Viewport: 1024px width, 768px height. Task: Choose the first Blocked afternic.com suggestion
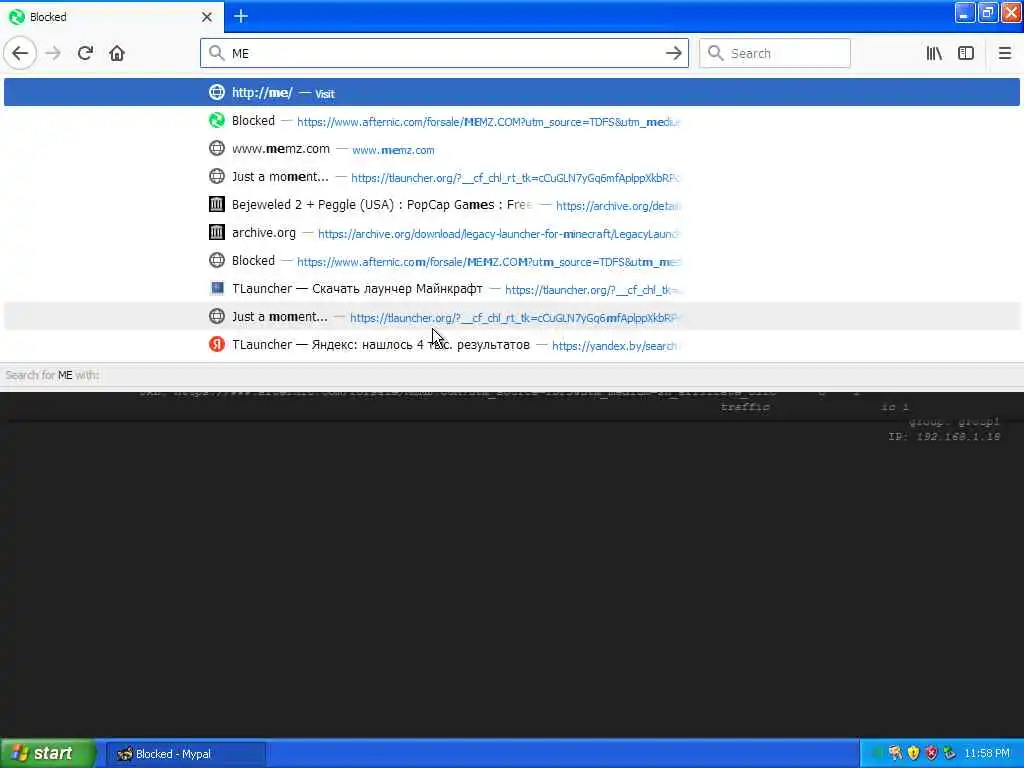[x=511, y=121]
